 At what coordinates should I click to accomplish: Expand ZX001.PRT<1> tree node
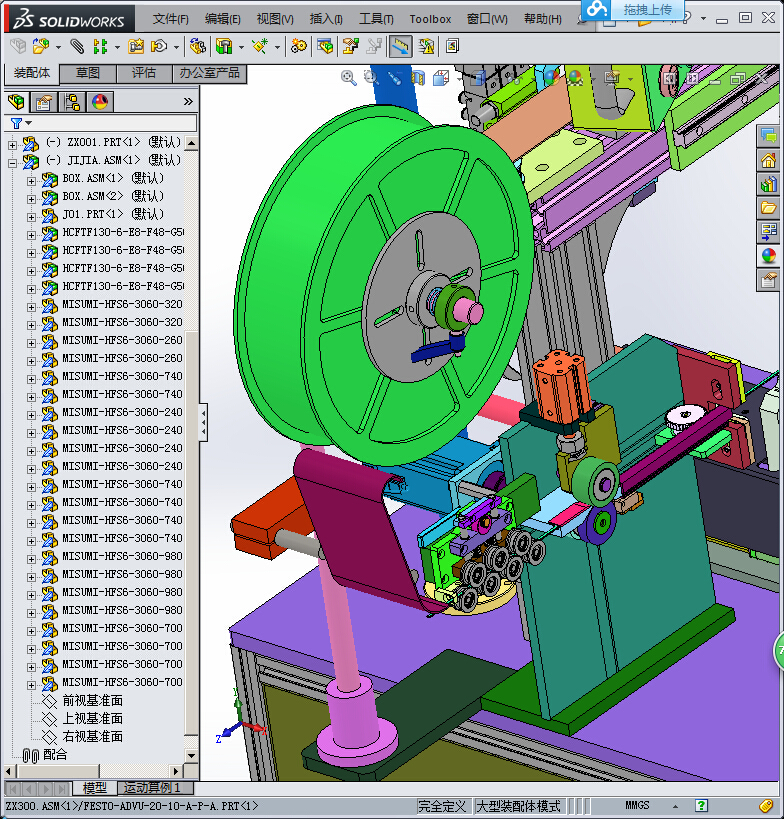pos(13,145)
